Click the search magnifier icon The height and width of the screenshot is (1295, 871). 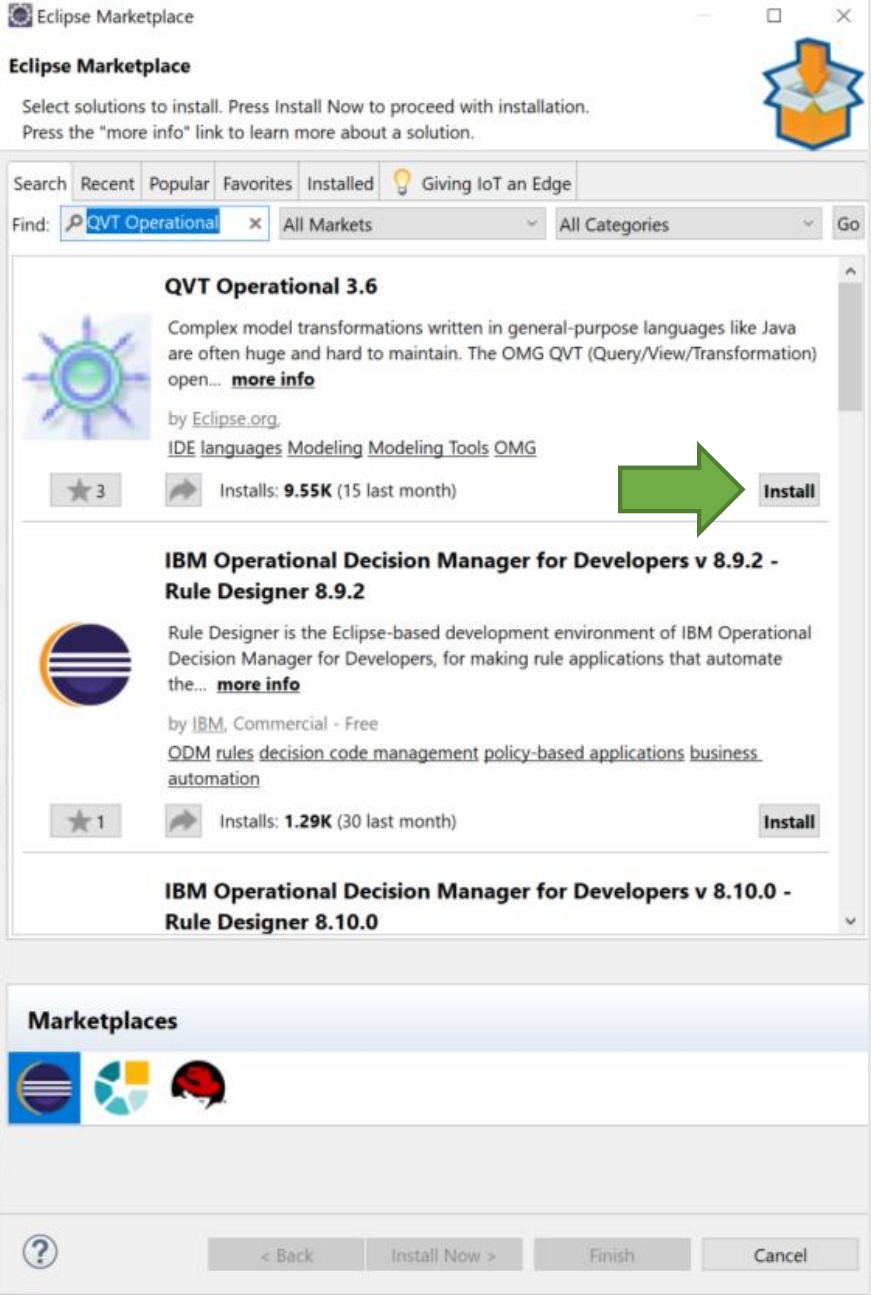(74, 224)
